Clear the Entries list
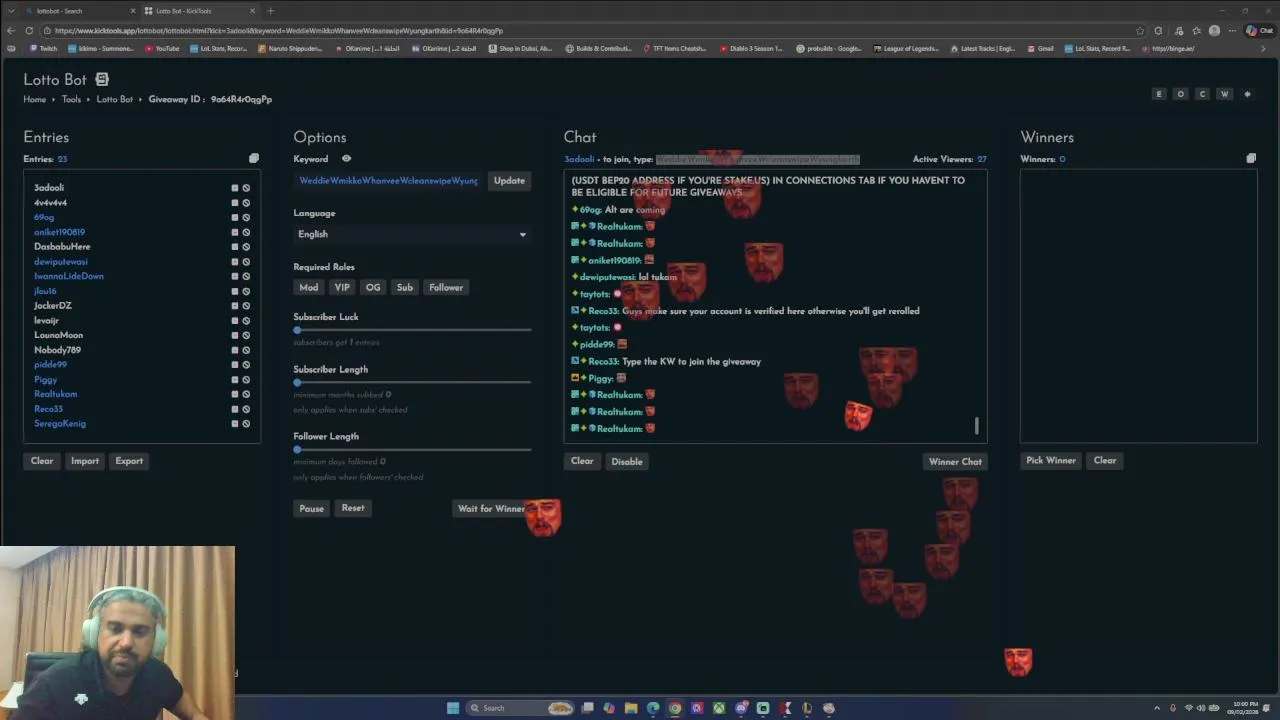The height and width of the screenshot is (720, 1280). (x=42, y=461)
